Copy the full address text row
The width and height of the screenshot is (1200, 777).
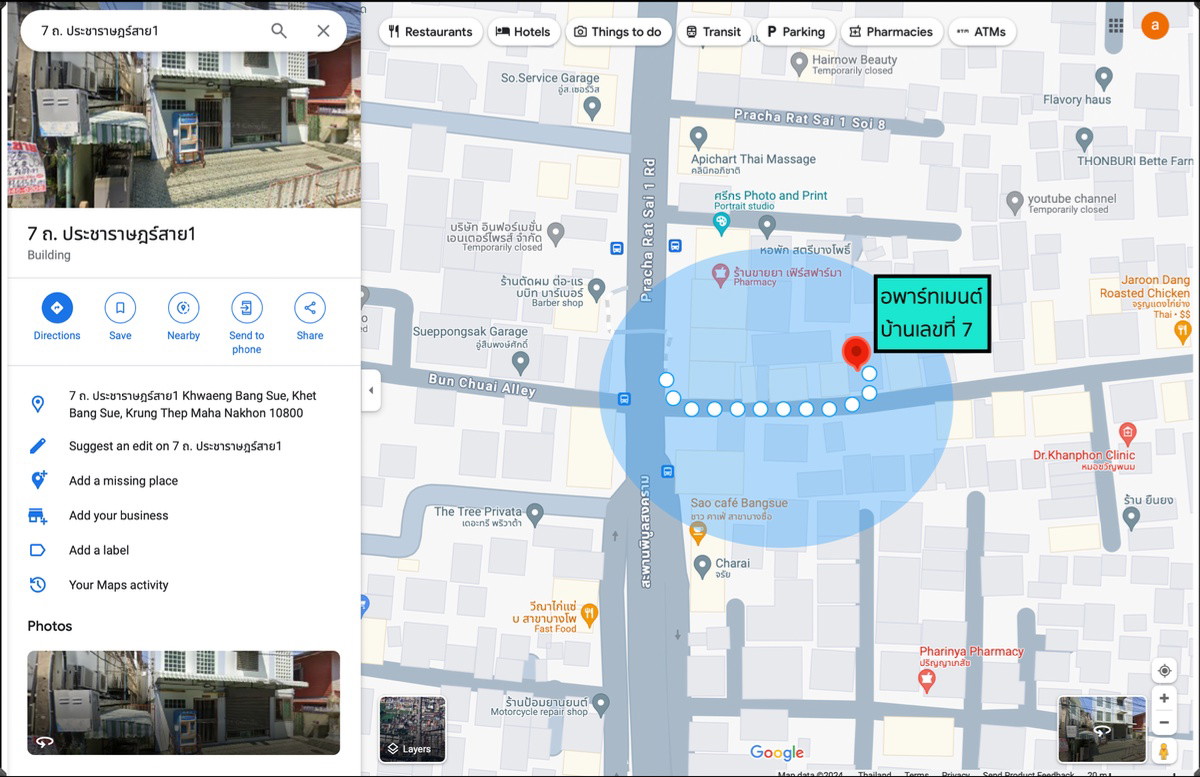click(184, 404)
